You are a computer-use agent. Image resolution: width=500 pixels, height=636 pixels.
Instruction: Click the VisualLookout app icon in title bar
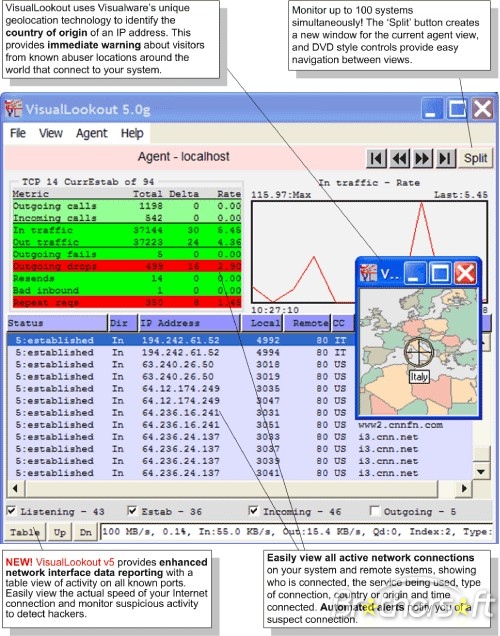tap(13, 109)
